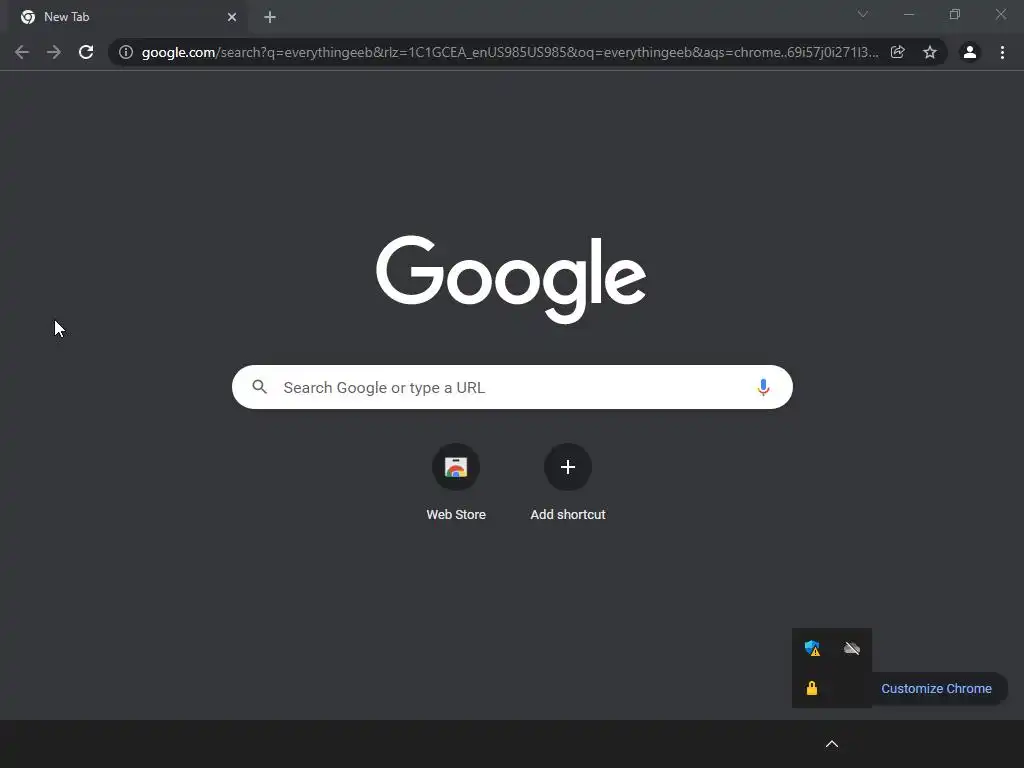Click the address bar URL text
The height and width of the screenshot is (768, 1024).
click(x=509, y=52)
